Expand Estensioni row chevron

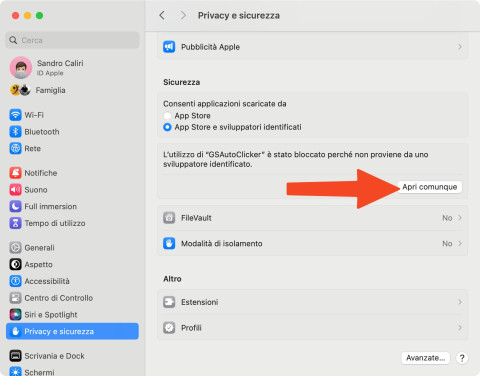460,302
